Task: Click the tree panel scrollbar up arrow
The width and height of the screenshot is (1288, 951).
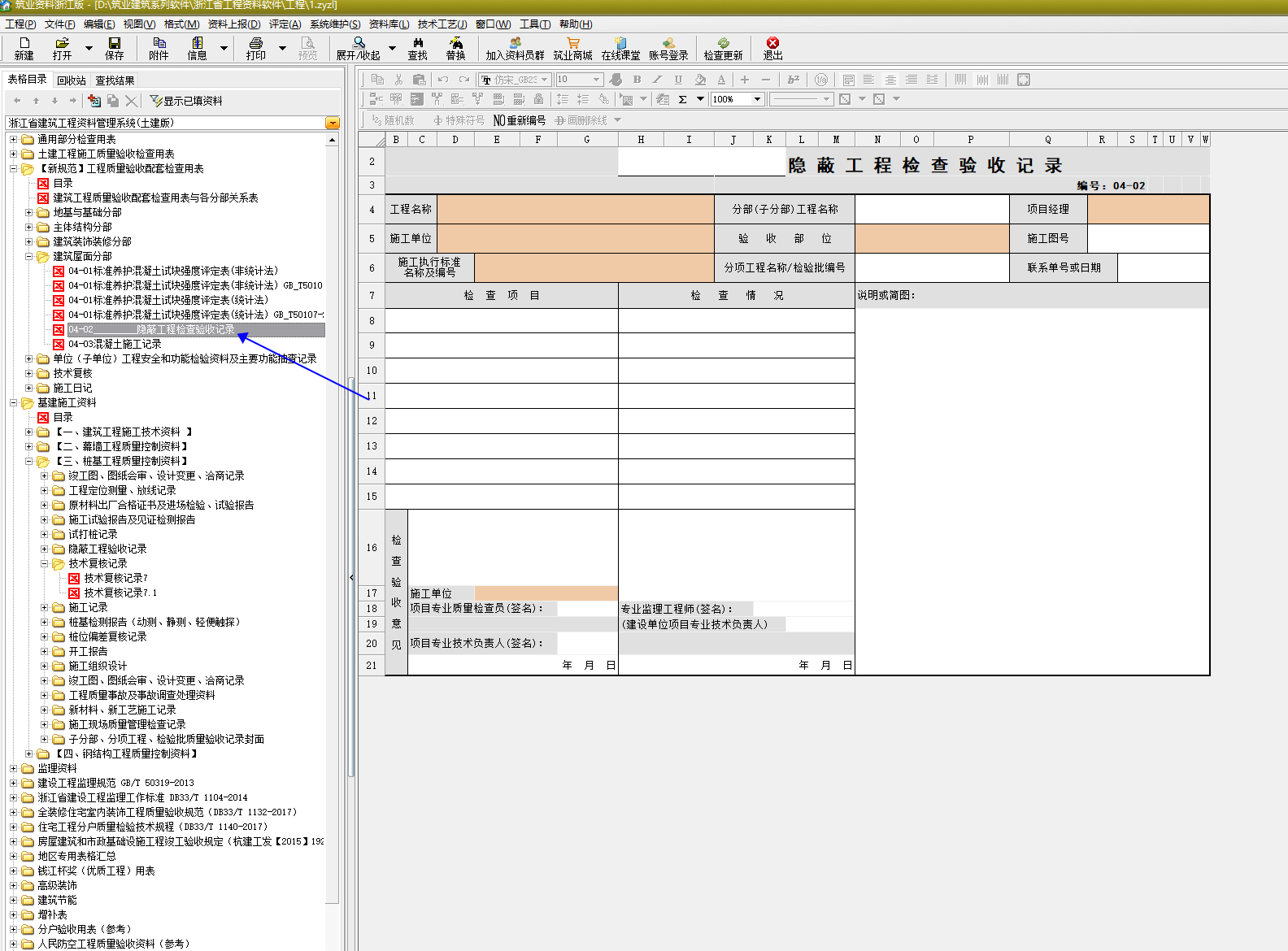Action: [332, 140]
